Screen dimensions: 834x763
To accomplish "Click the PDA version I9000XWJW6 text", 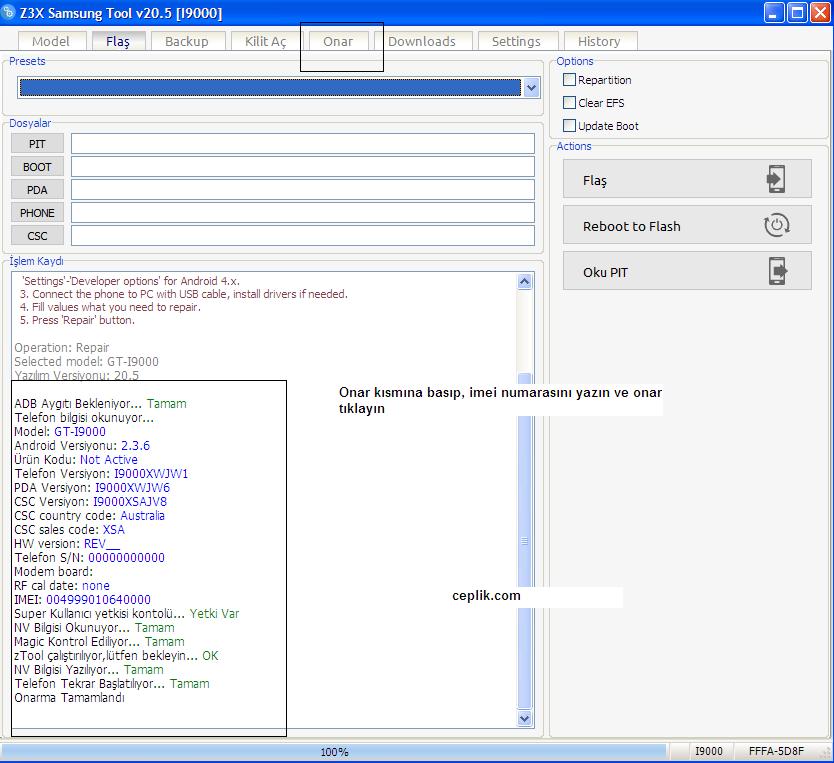I will pyautogui.click(x=132, y=487).
